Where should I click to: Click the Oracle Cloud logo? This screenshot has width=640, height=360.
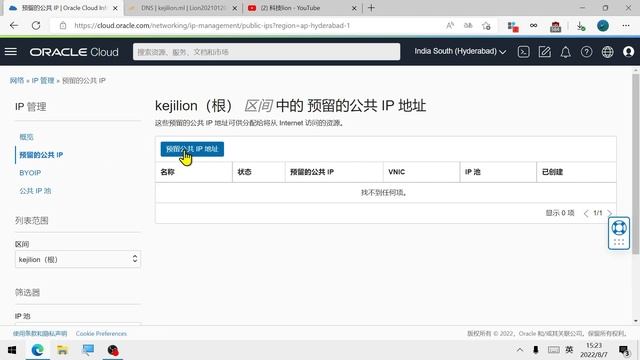74,52
